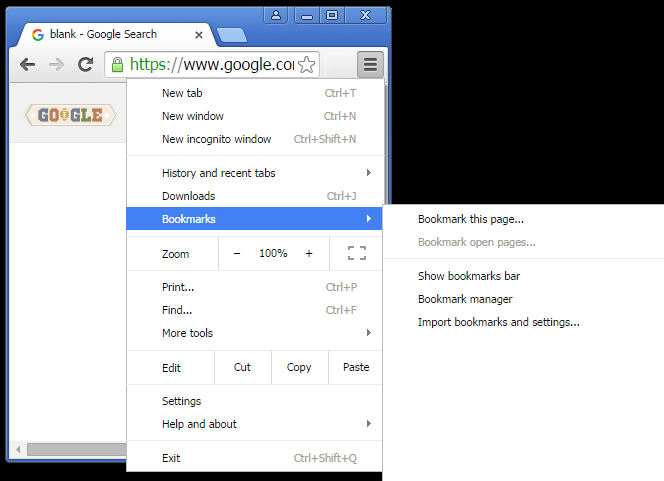Click the greyed Bookmark open pages... entry
Image resolution: width=664 pixels, height=481 pixels.
524,242
